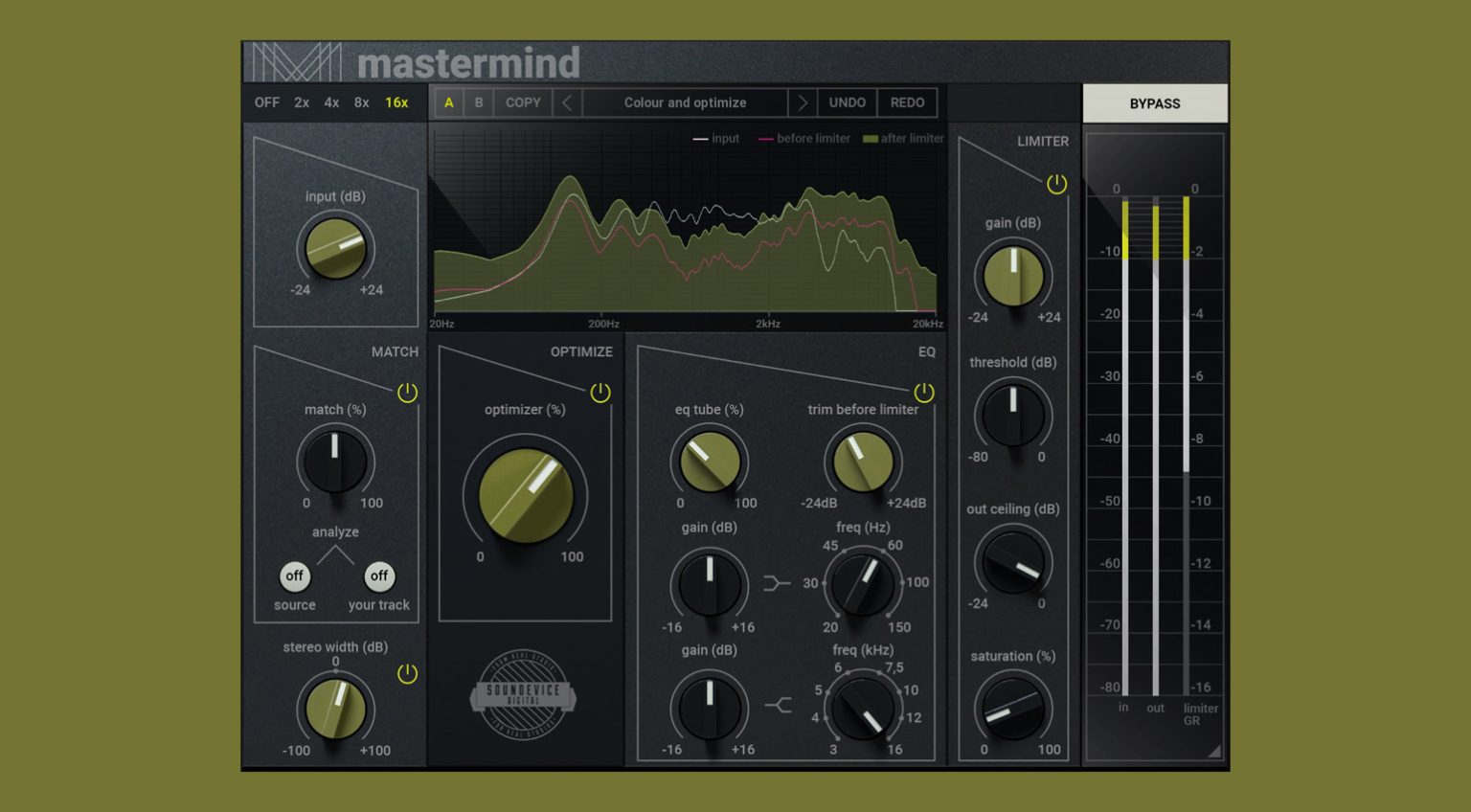Turn off the EQ power icon

coord(924,393)
